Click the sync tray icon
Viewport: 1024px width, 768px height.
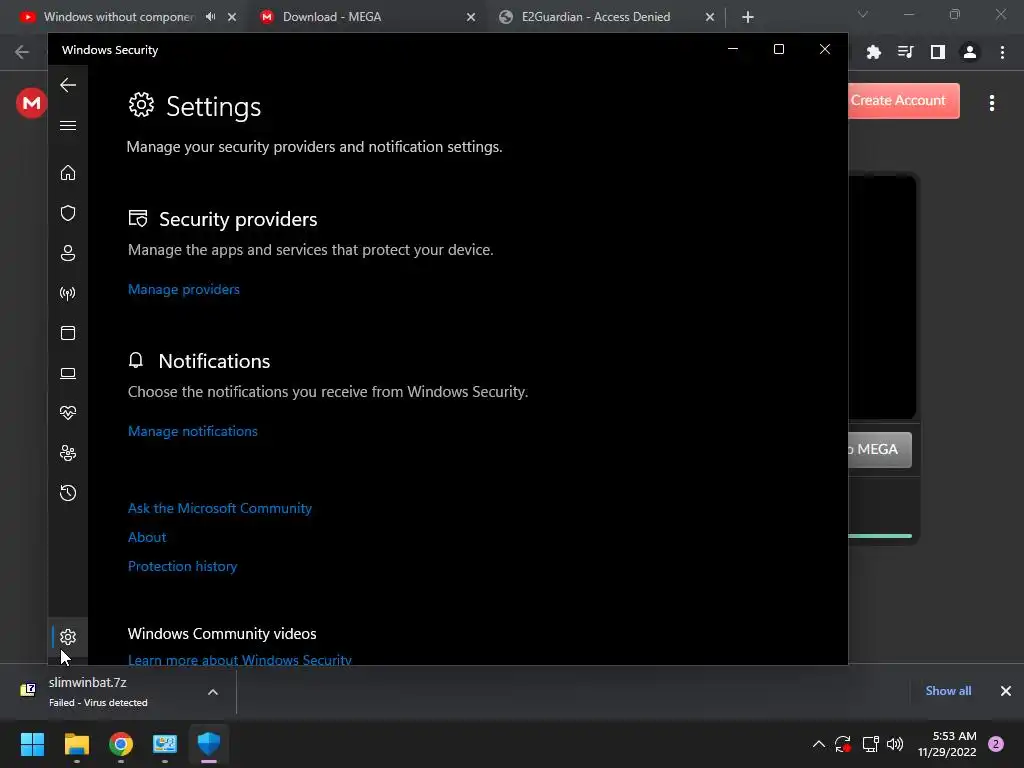click(x=843, y=744)
